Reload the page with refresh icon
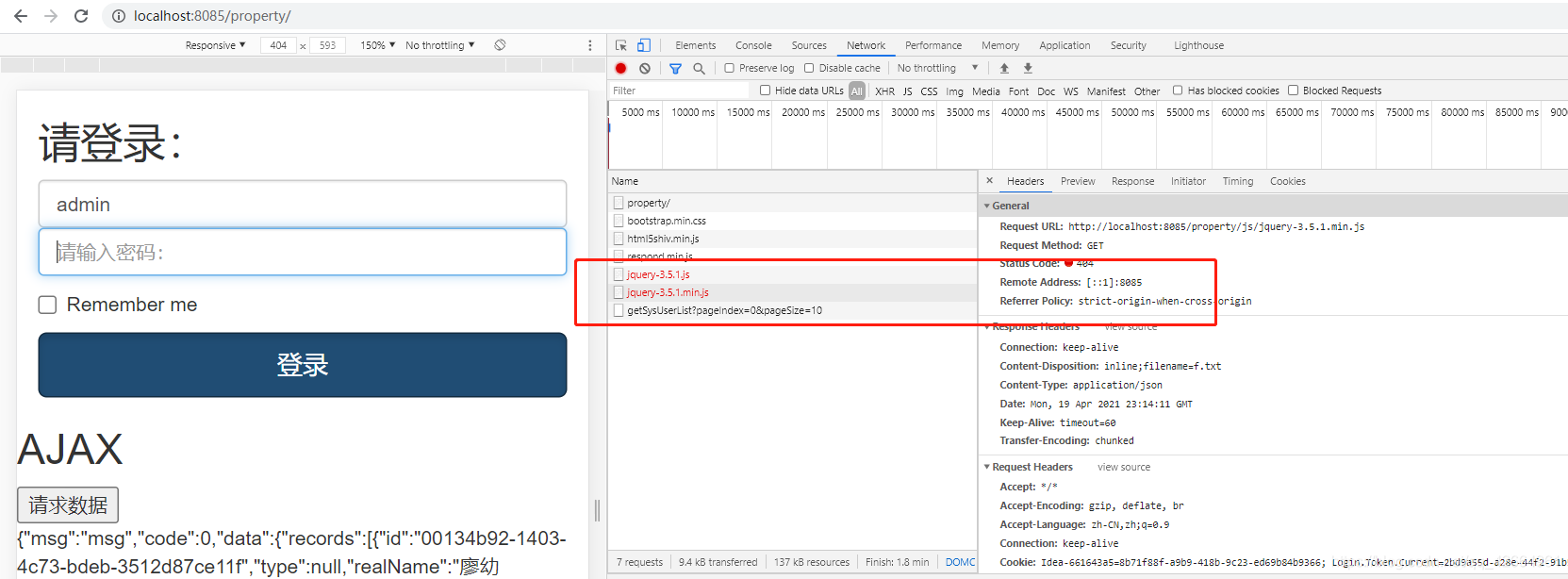The width and height of the screenshot is (1568, 579). click(81, 16)
